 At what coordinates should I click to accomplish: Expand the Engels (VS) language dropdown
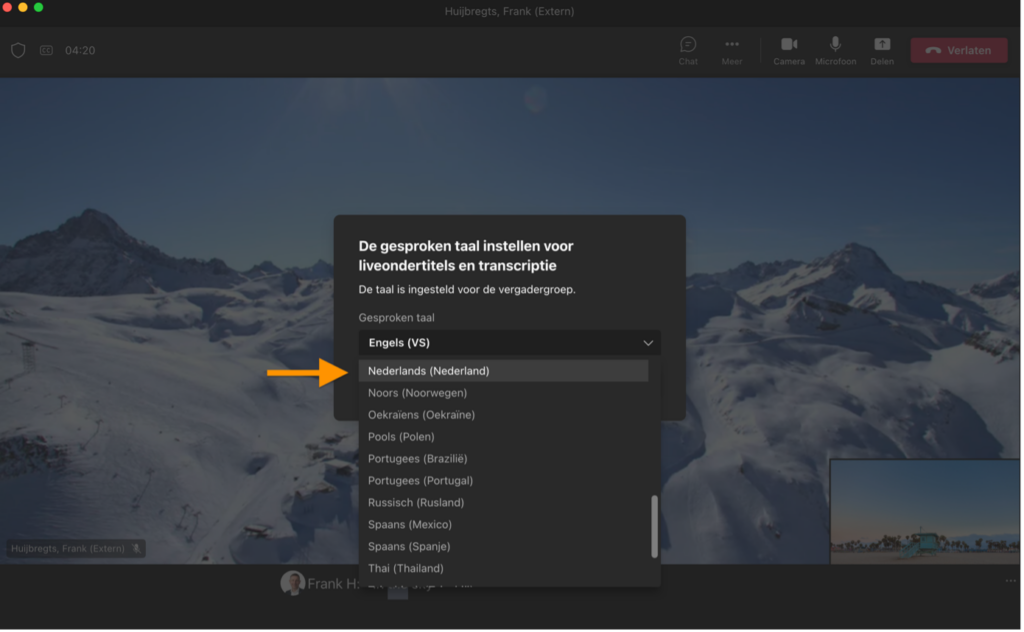coord(500,343)
